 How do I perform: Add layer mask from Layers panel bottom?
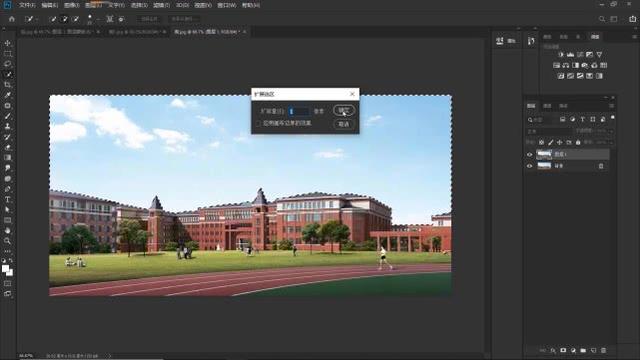point(563,350)
